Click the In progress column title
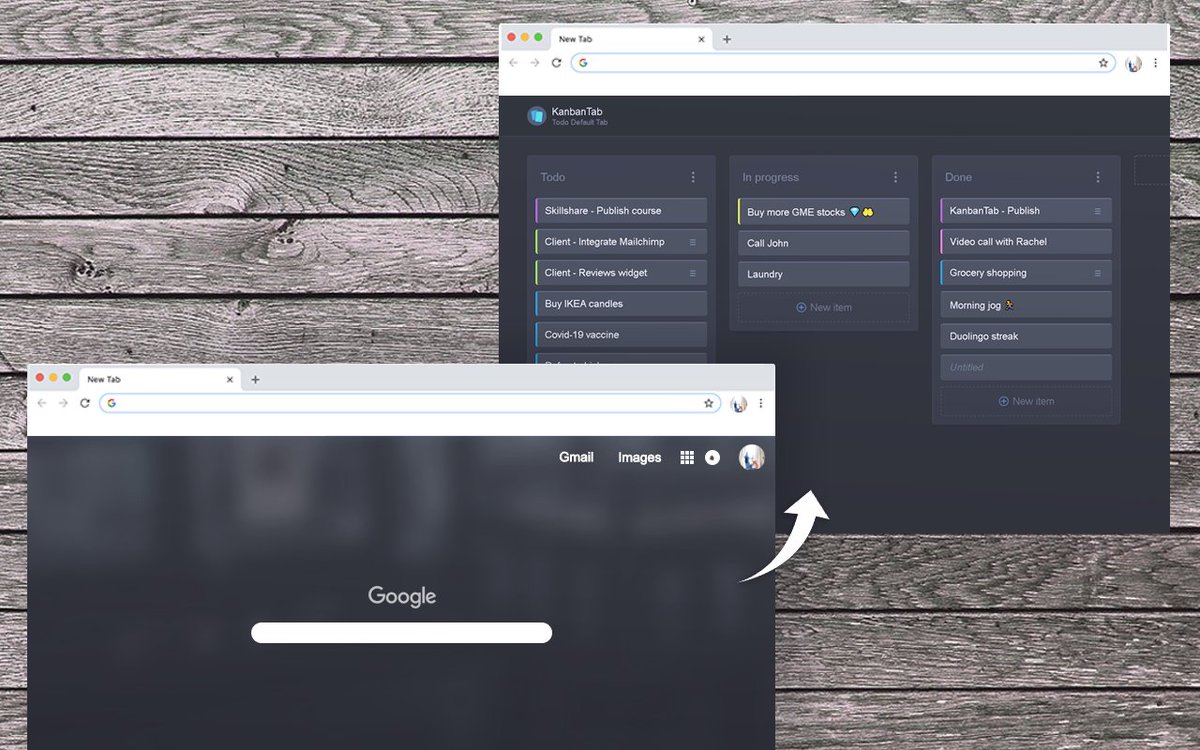Screen dimensions: 1200x750 770,177
